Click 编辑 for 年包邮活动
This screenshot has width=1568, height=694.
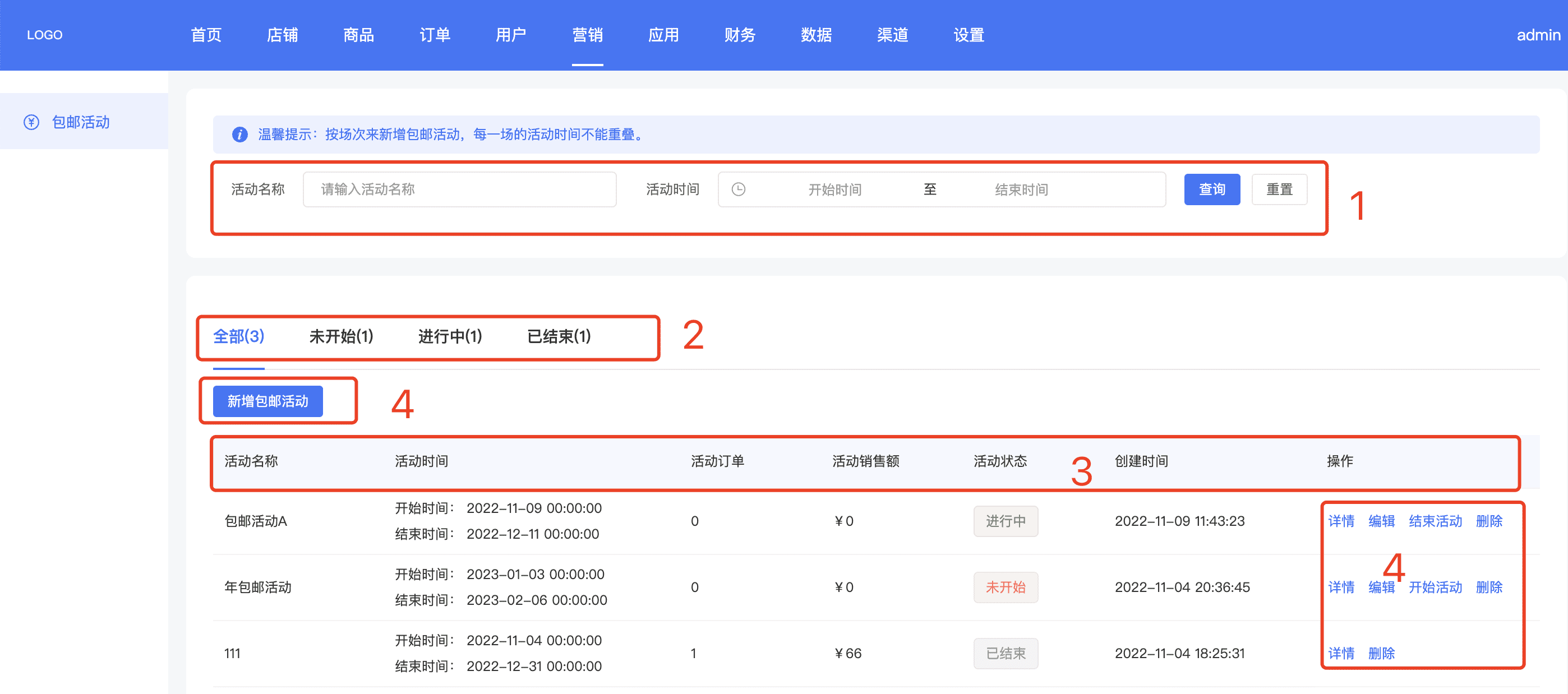click(1381, 587)
